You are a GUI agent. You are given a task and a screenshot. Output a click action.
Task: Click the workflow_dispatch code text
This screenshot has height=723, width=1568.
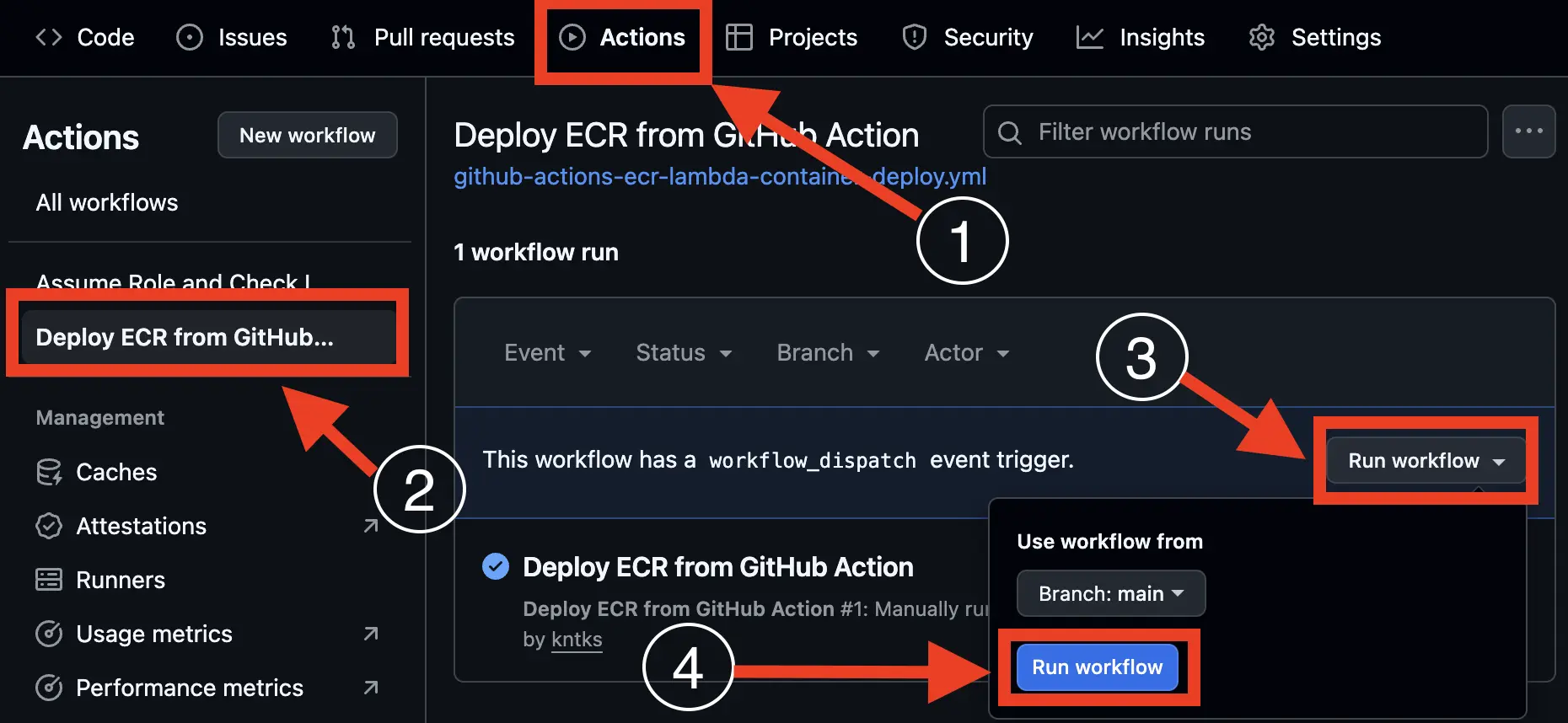click(x=812, y=460)
